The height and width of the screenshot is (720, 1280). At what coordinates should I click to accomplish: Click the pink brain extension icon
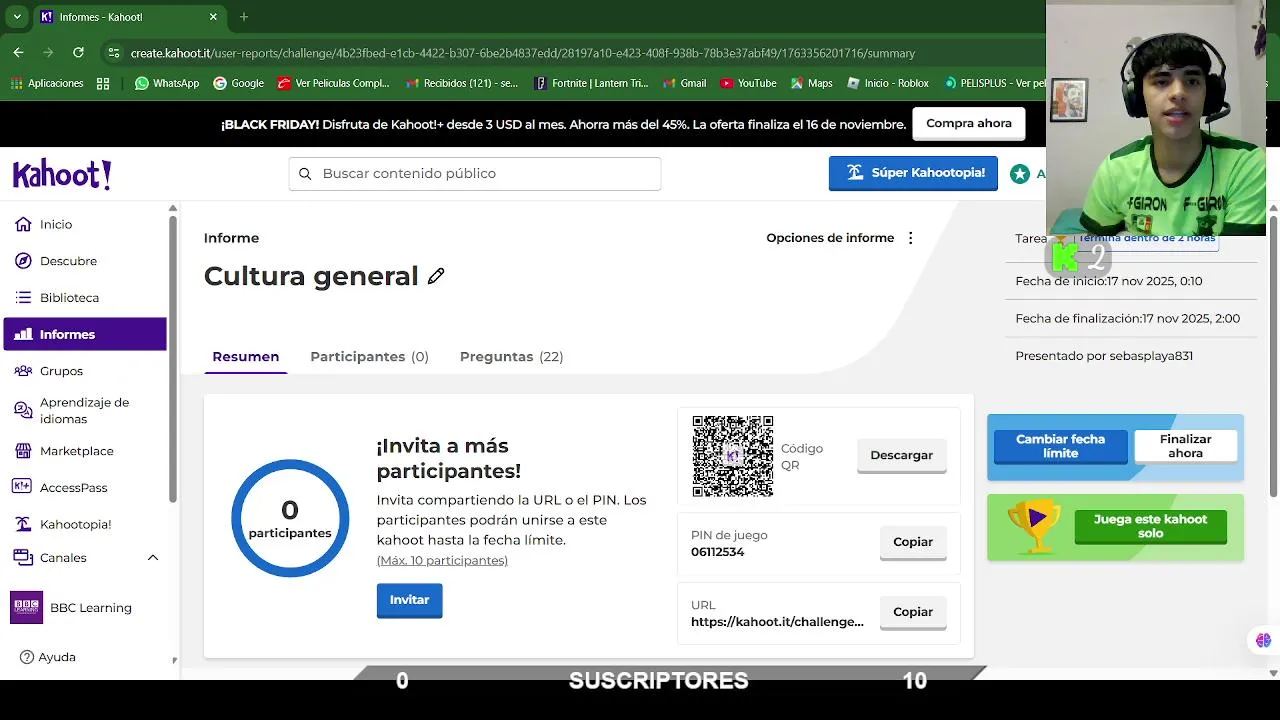(x=1263, y=640)
